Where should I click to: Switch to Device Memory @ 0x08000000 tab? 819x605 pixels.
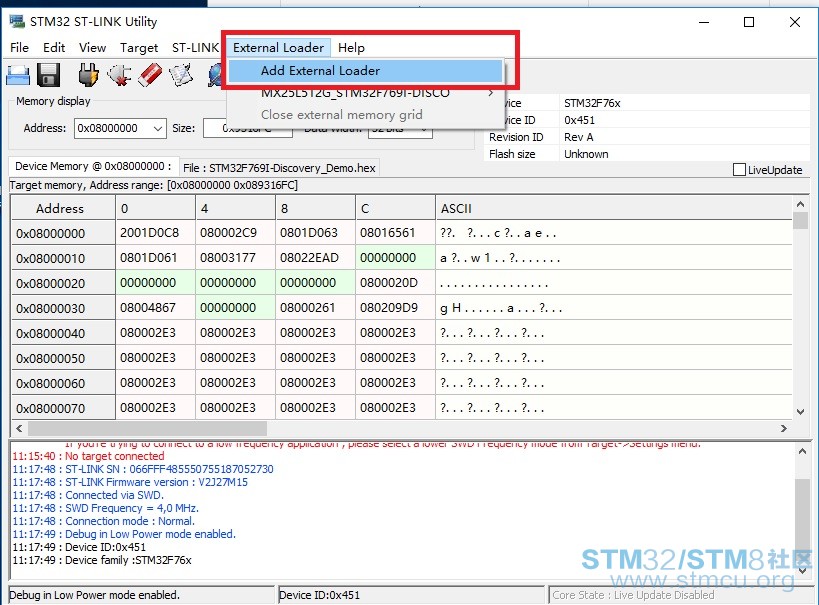93,166
